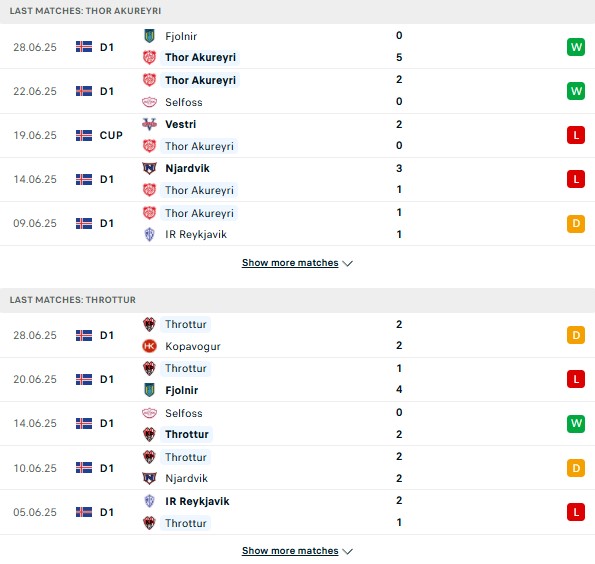Screen dimensions: 595x564
Task: Click the Njardvik crest in the 14.06.25 Thor match
Action: tap(149, 168)
